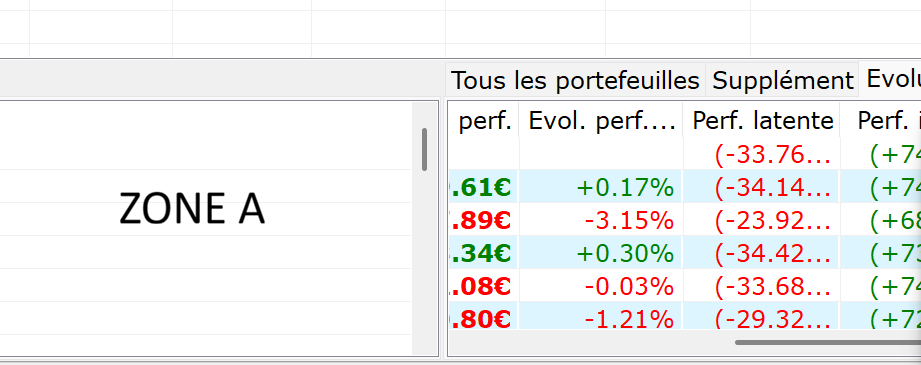The height and width of the screenshot is (365, 921).
Task: Click the (-33.76... latent performance cell
Action: coord(761,154)
